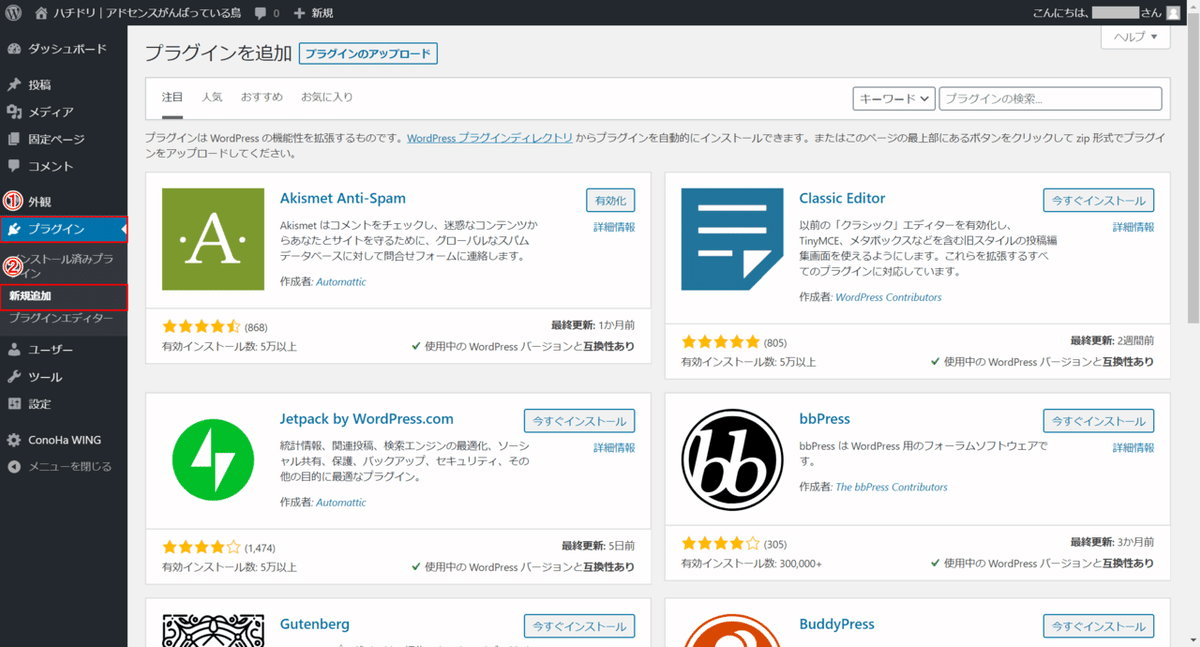Click 今すぐインストール for Gutenberg
The height and width of the screenshot is (647, 1200).
[580, 626]
